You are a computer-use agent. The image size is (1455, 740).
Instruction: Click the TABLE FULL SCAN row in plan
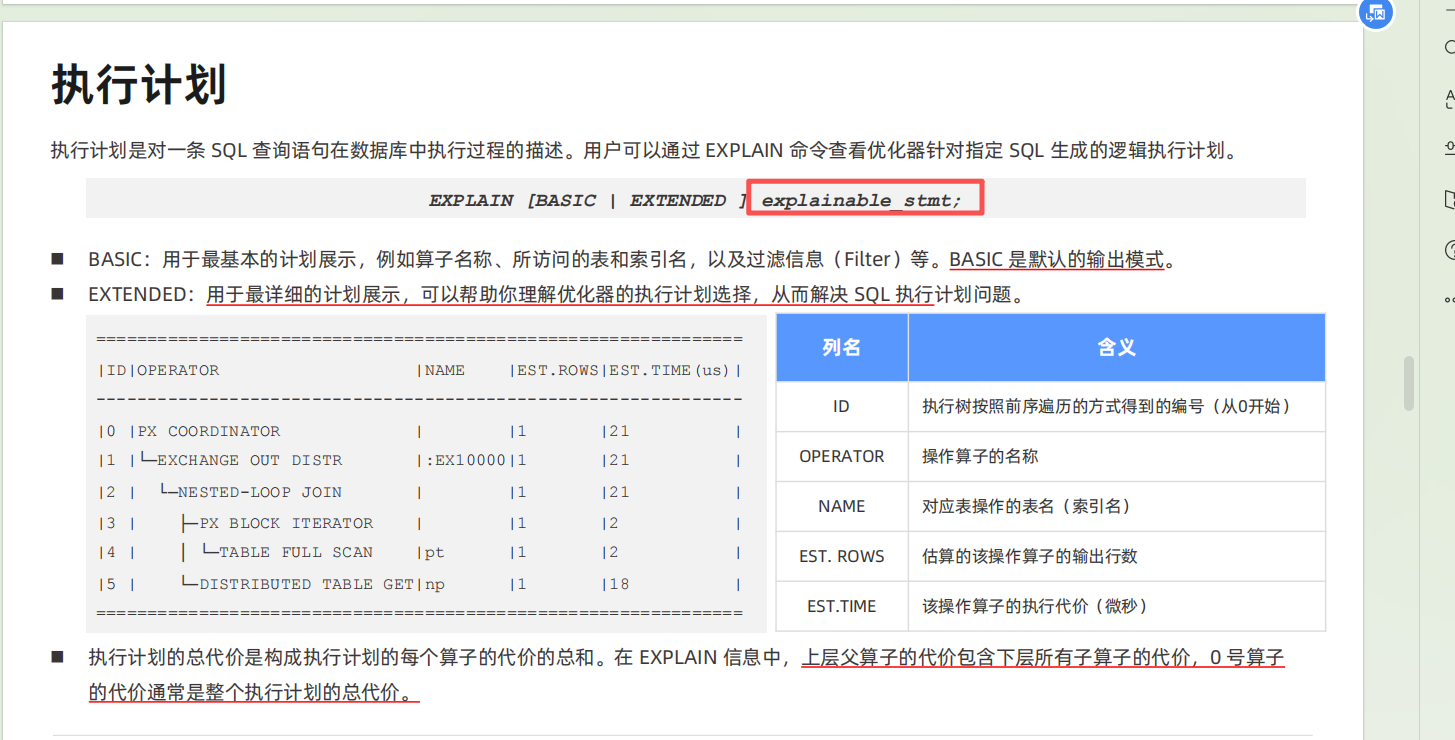[295, 552]
